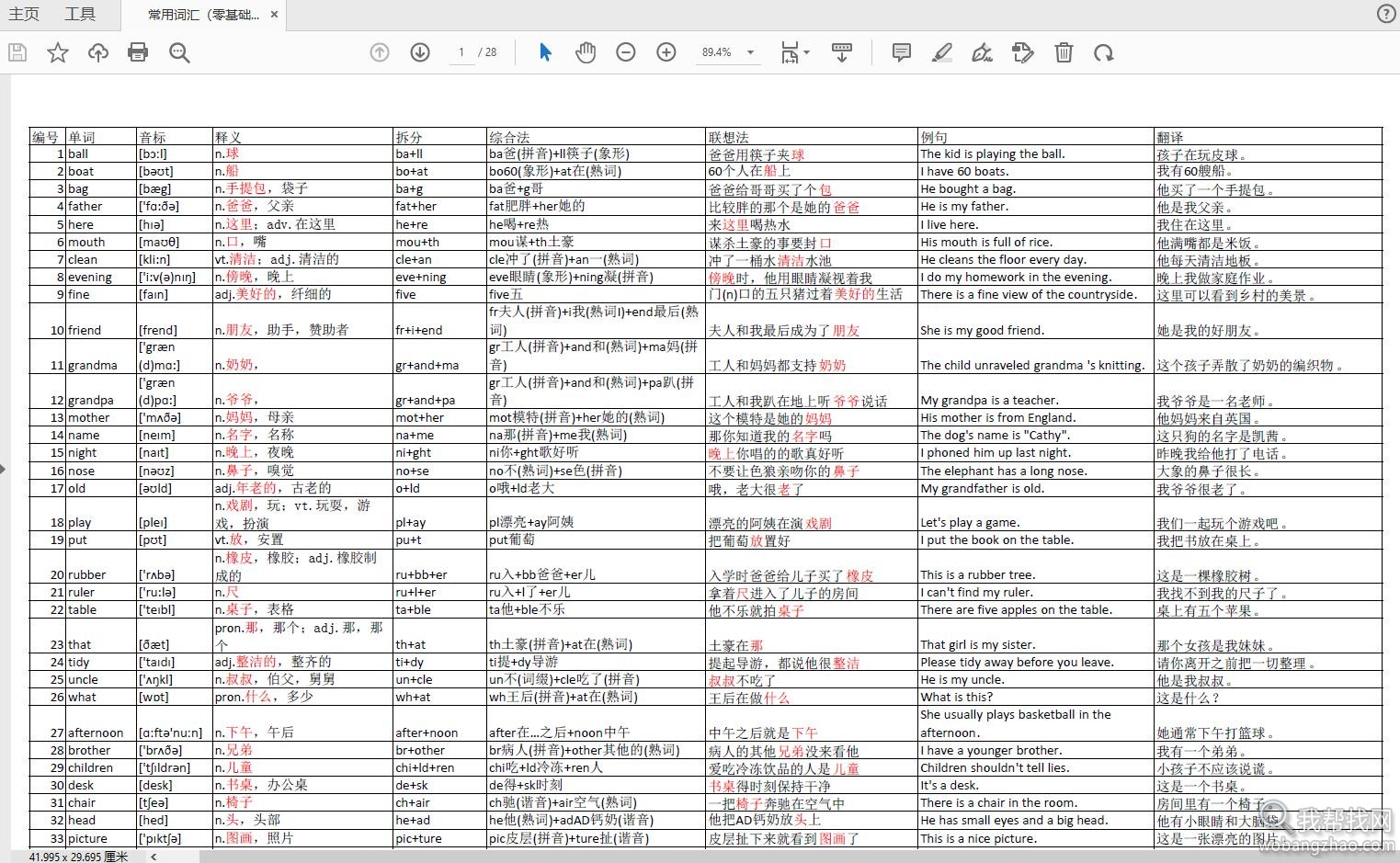The image size is (1400, 863).
Task: Click the phonetic '[maʊθ]' cell
Action: pyautogui.click(x=159, y=242)
